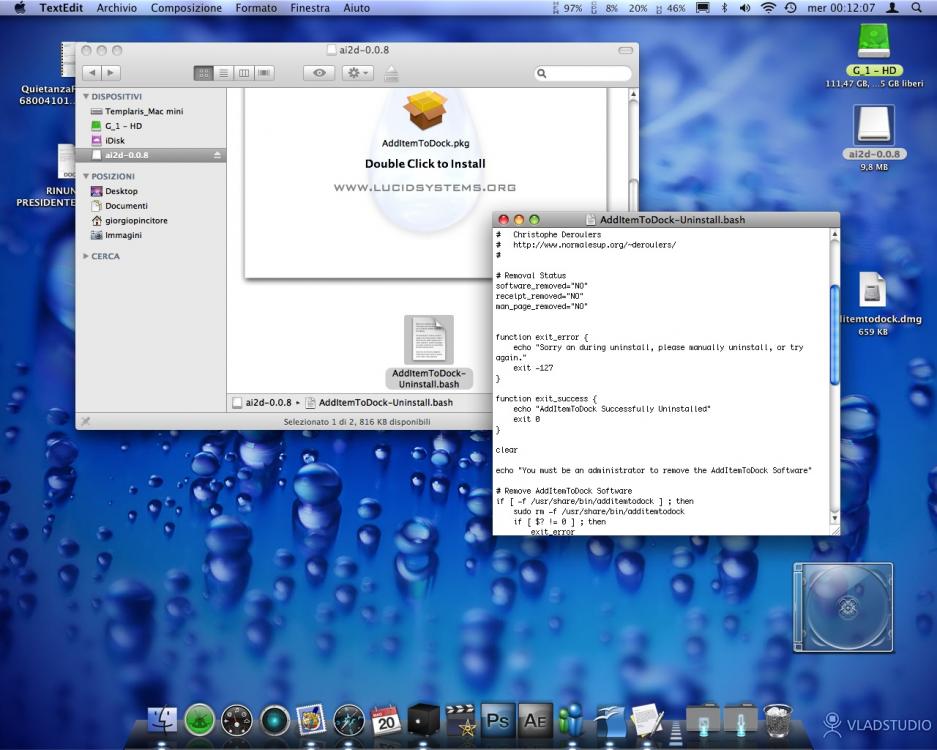Click 'function exit_success {' line in TextEdit
The image size is (937, 750).
(x=546, y=399)
